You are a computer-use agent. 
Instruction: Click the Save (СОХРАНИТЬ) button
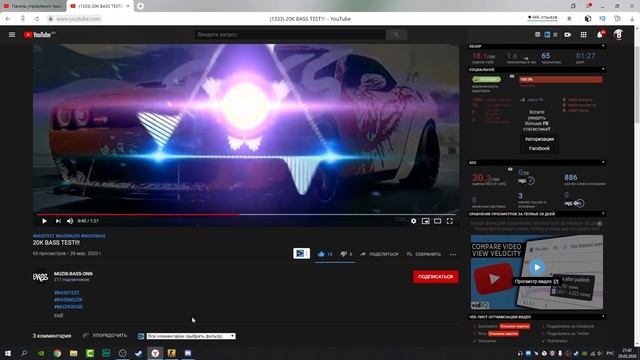coord(424,254)
